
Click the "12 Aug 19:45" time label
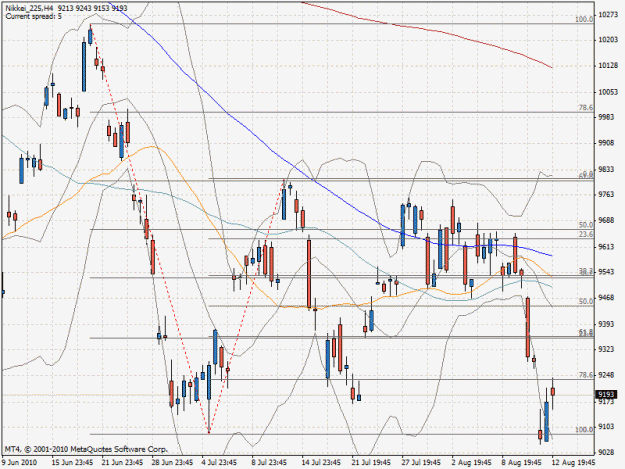coord(573,462)
